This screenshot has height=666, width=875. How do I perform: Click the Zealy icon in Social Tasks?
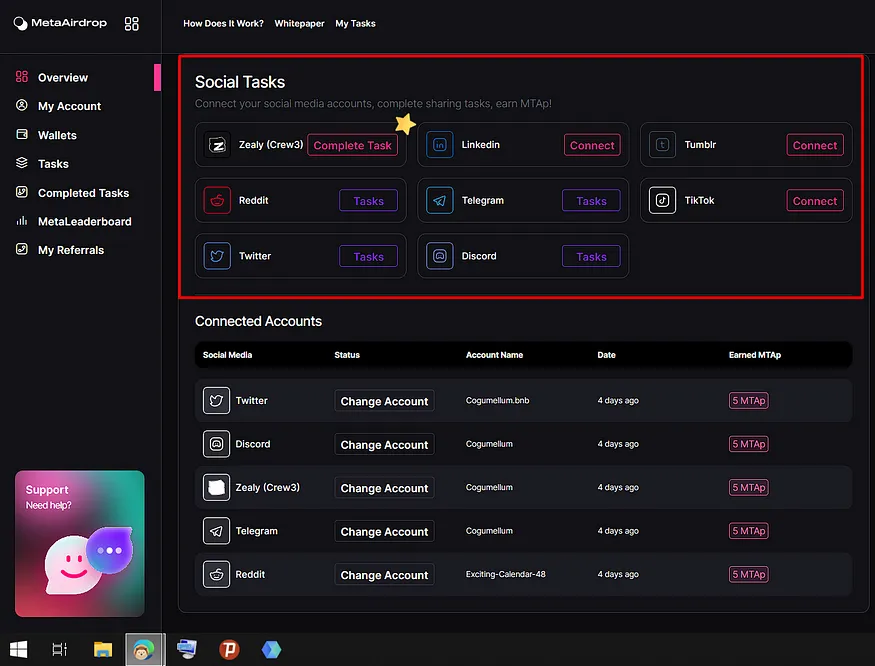tap(217, 145)
